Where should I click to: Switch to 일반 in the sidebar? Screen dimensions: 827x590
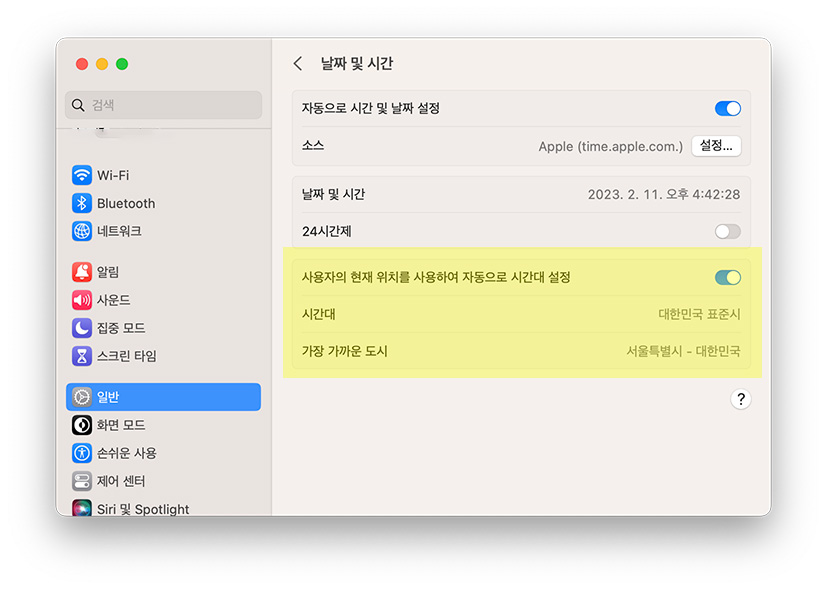110,396
